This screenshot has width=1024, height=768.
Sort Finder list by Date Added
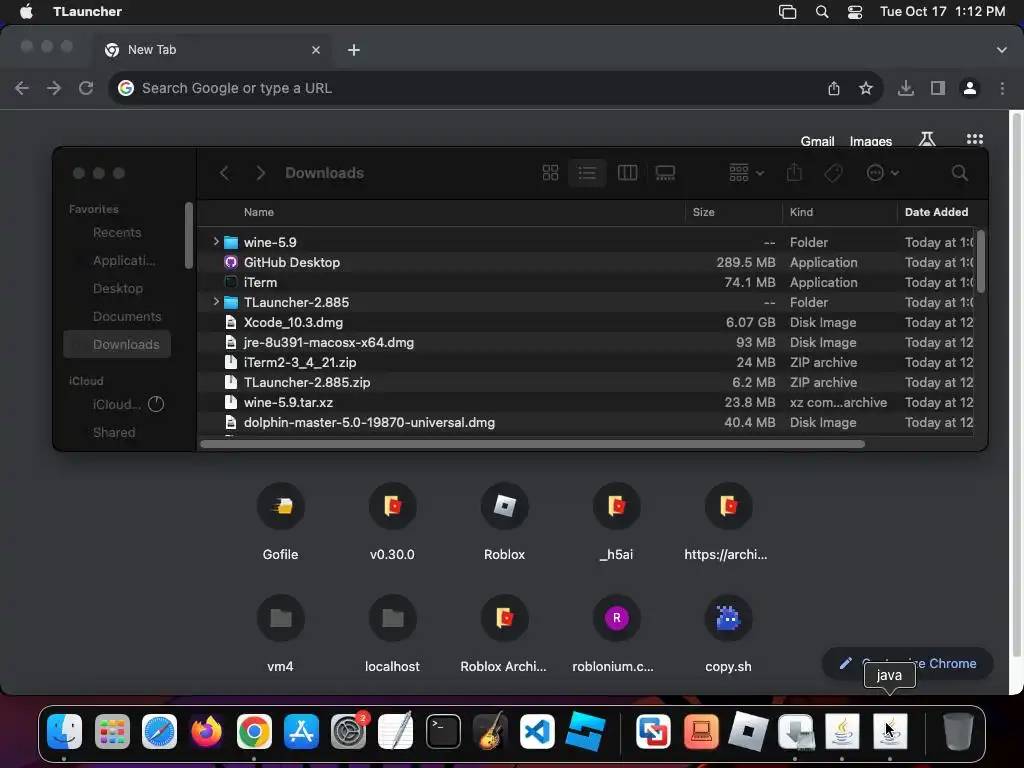pyautogui.click(x=936, y=212)
